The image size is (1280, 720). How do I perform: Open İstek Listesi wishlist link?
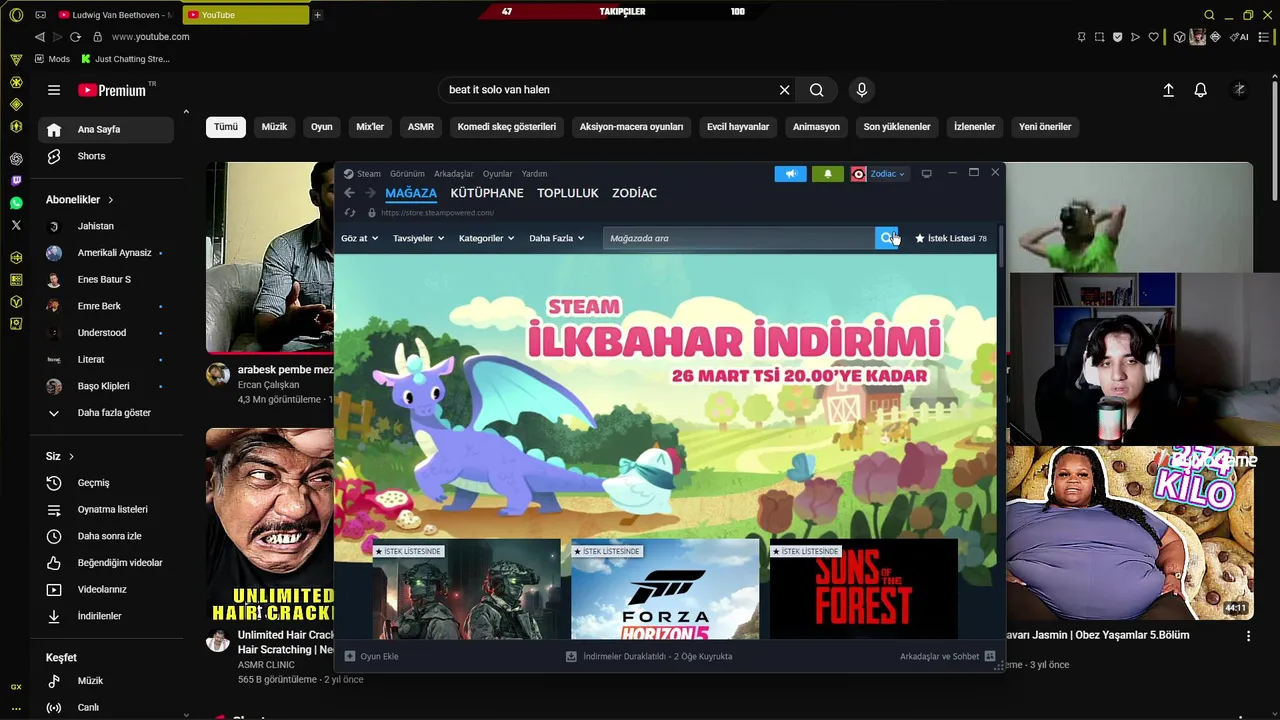click(x=951, y=238)
